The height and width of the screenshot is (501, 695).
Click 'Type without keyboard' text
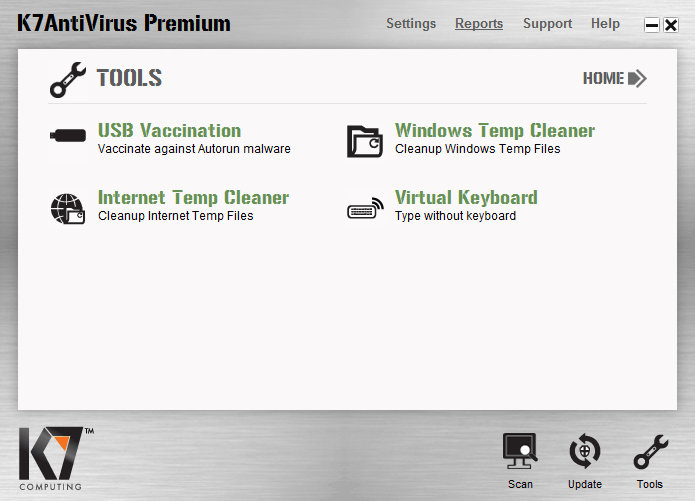pos(455,216)
